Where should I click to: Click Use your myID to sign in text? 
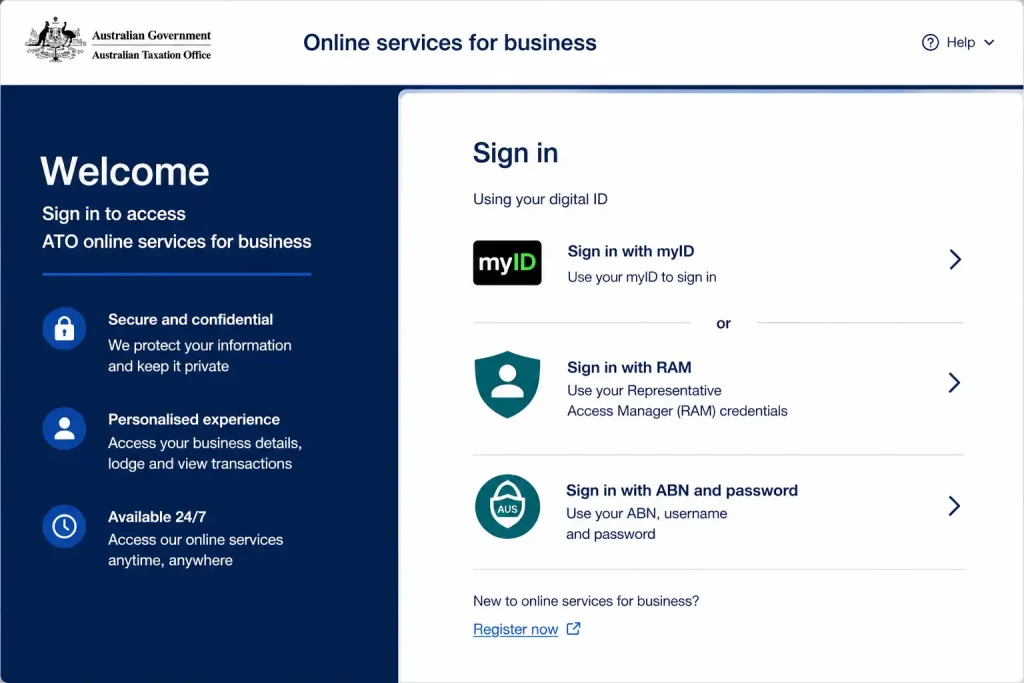click(641, 277)
